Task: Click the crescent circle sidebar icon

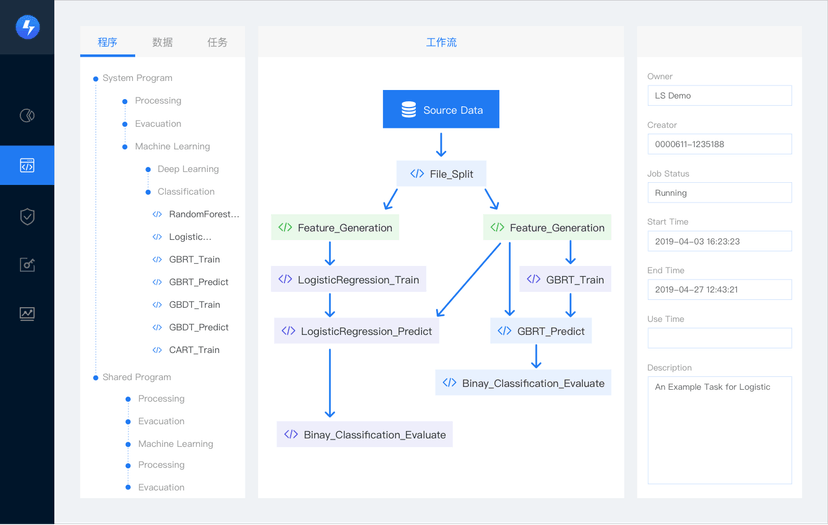Action: (x=27, y=115)
